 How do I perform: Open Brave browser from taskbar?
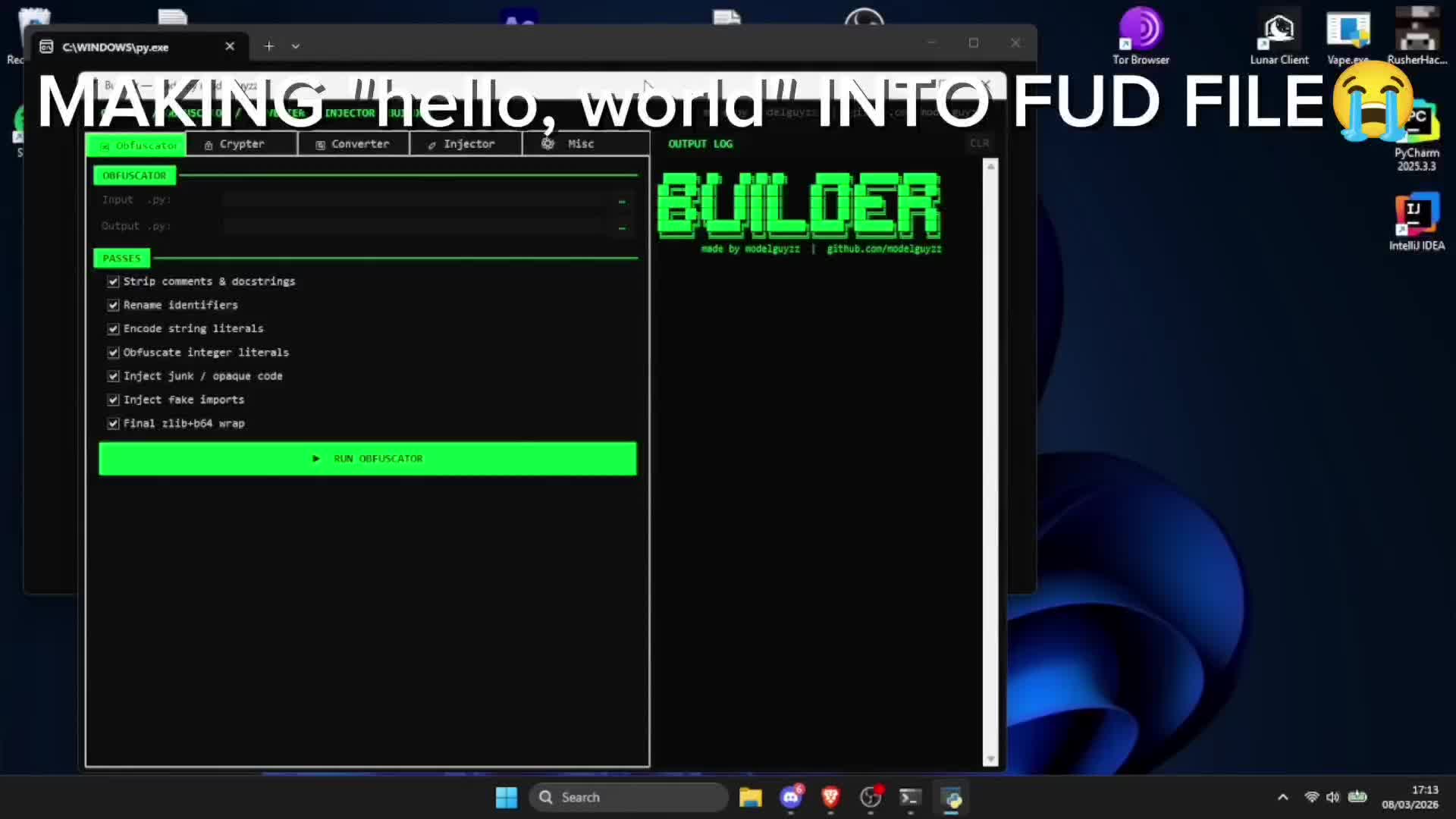(830, 797)
